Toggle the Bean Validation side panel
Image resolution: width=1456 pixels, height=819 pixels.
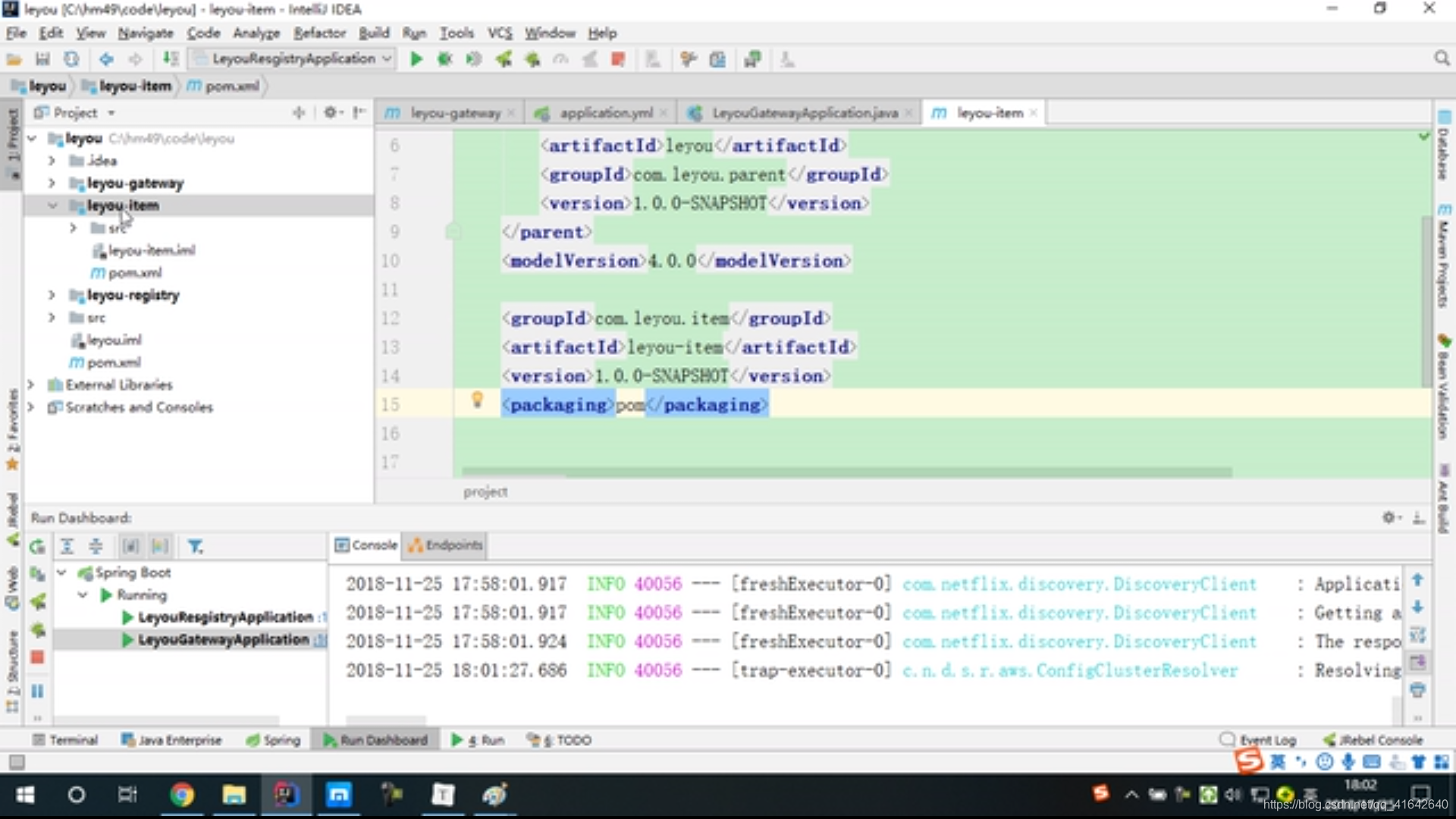tap(1444, 387)
